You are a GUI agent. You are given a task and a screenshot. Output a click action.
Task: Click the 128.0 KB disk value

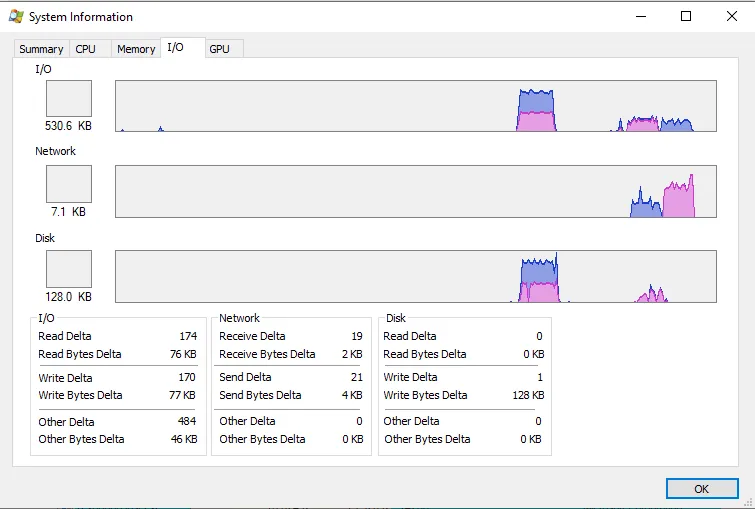tap(68, 297)
